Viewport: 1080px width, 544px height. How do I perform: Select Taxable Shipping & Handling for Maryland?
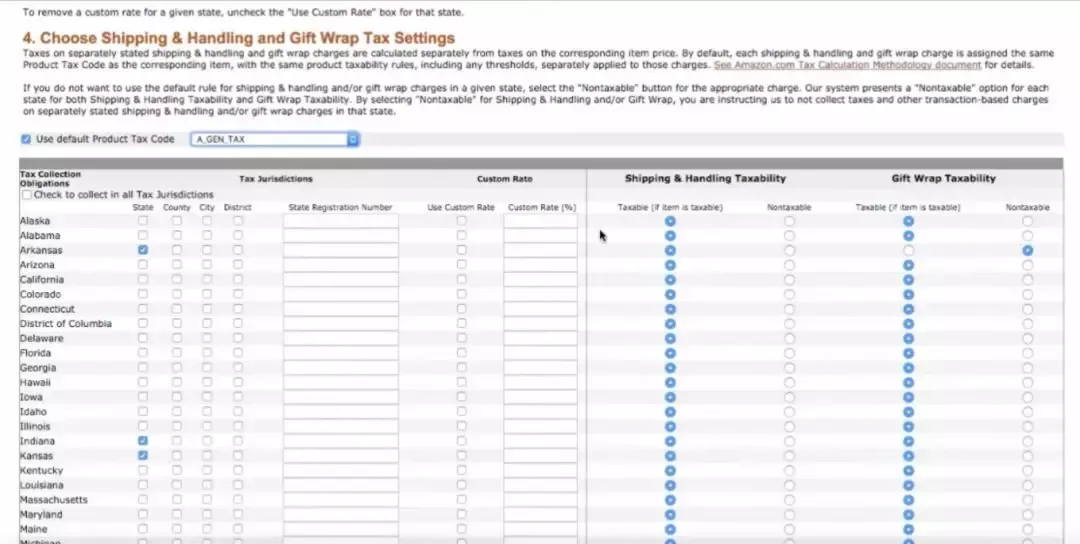click(x=670, y=514)
